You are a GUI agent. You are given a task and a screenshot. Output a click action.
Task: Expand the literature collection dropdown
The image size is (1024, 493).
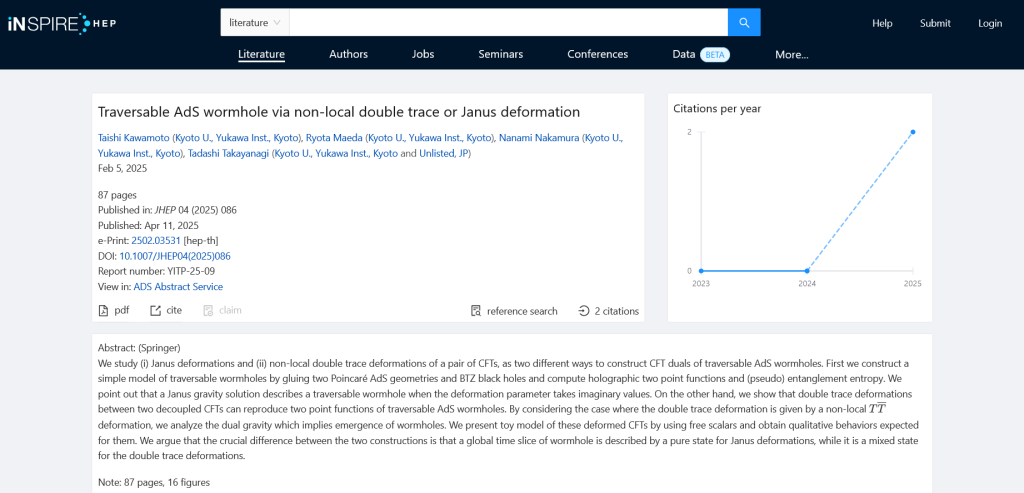(x=255, y=22)
